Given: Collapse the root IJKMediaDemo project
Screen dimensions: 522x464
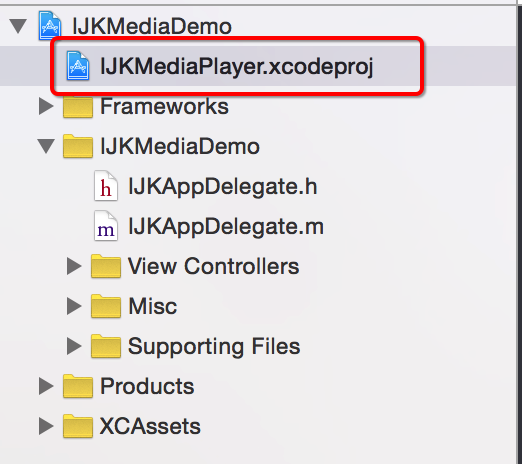Looking at the screenshot, I should pyautogui.click(x=18, y=26).
